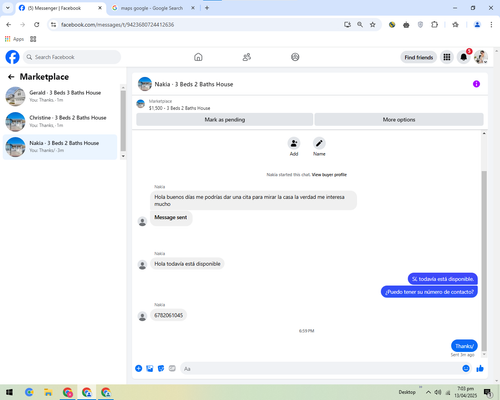
Task: Open the Groups icon in top navigation
Action: pyautogui.click(x=295, y=57)
